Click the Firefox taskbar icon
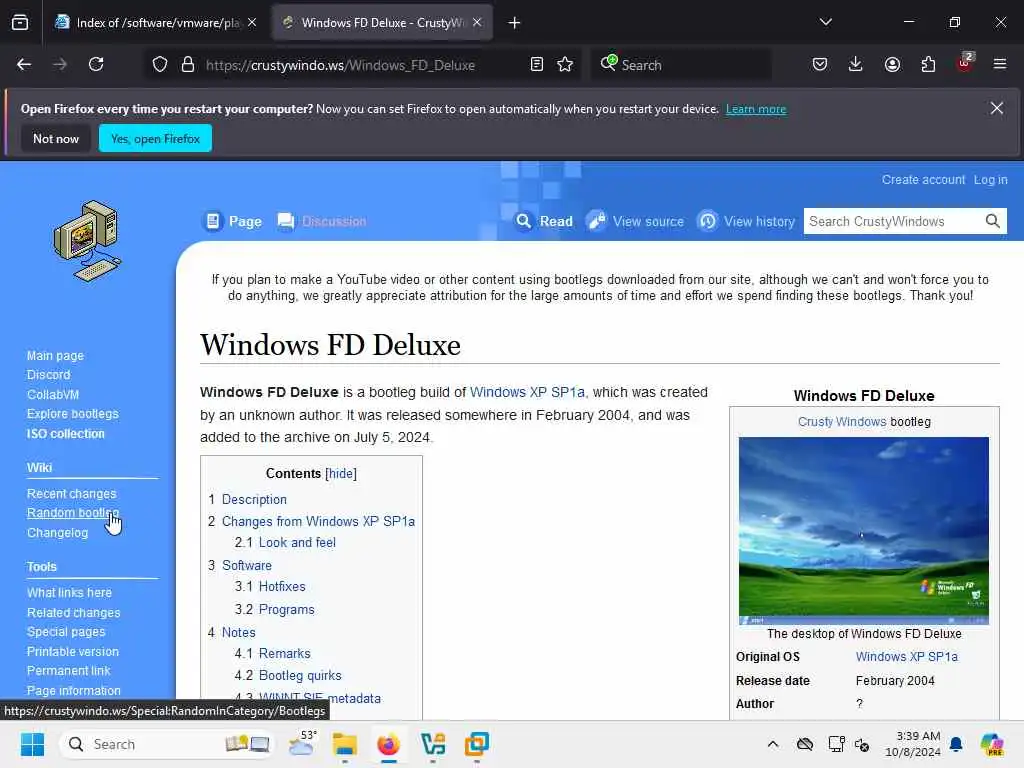The height and width of the screenshot is (768, 1024). (389, 744)
